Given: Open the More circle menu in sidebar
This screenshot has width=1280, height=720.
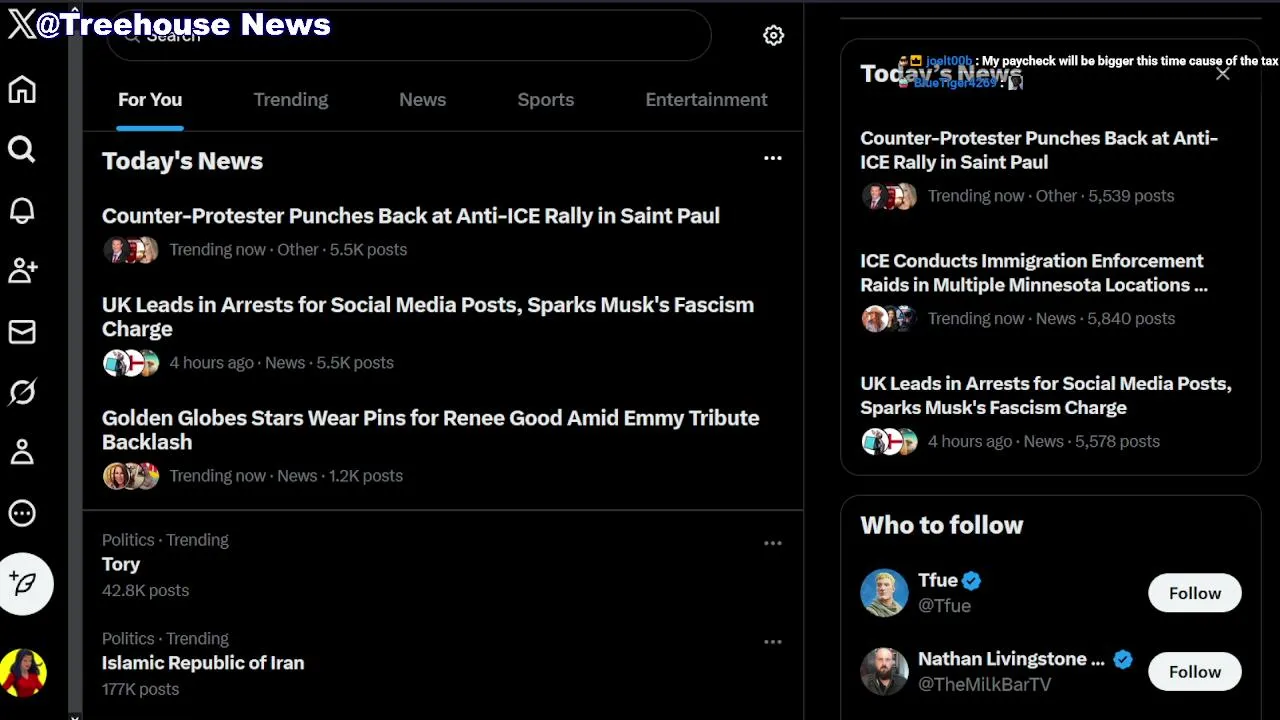Looking at the screenshot, I should coord(22,513).
